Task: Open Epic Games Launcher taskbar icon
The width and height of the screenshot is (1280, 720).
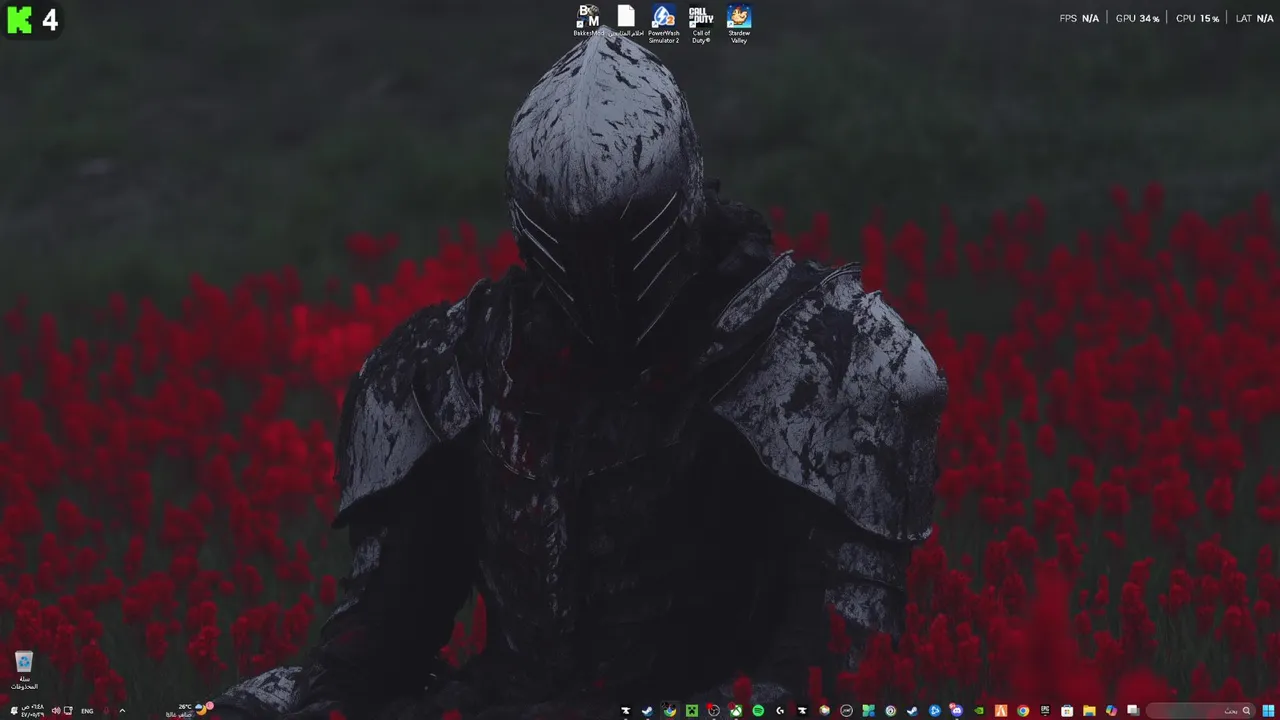Action: click(1045, 711)
